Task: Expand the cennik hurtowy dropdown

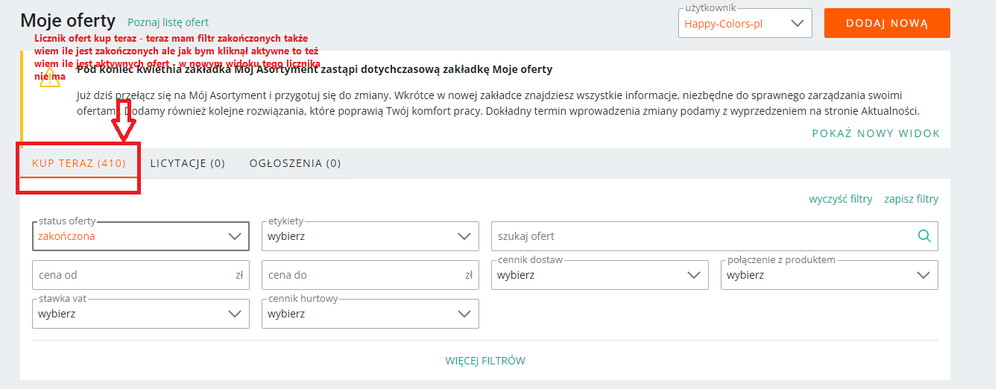Action: (370, 314)
